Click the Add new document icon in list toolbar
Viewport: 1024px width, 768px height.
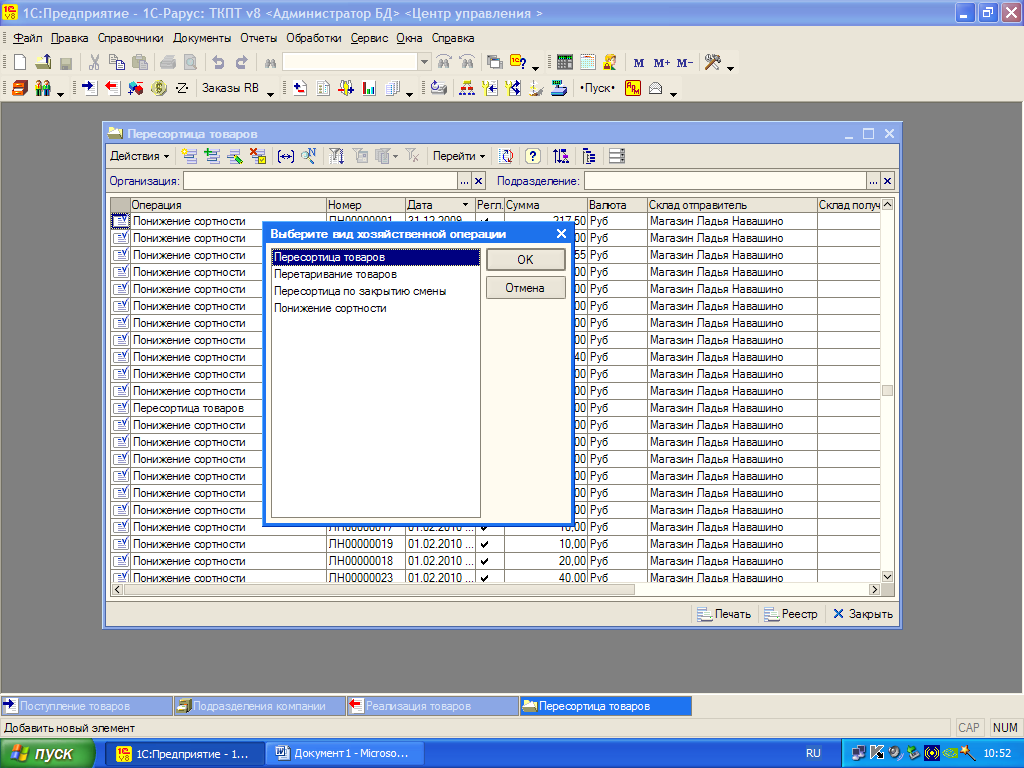click(189, 156)
